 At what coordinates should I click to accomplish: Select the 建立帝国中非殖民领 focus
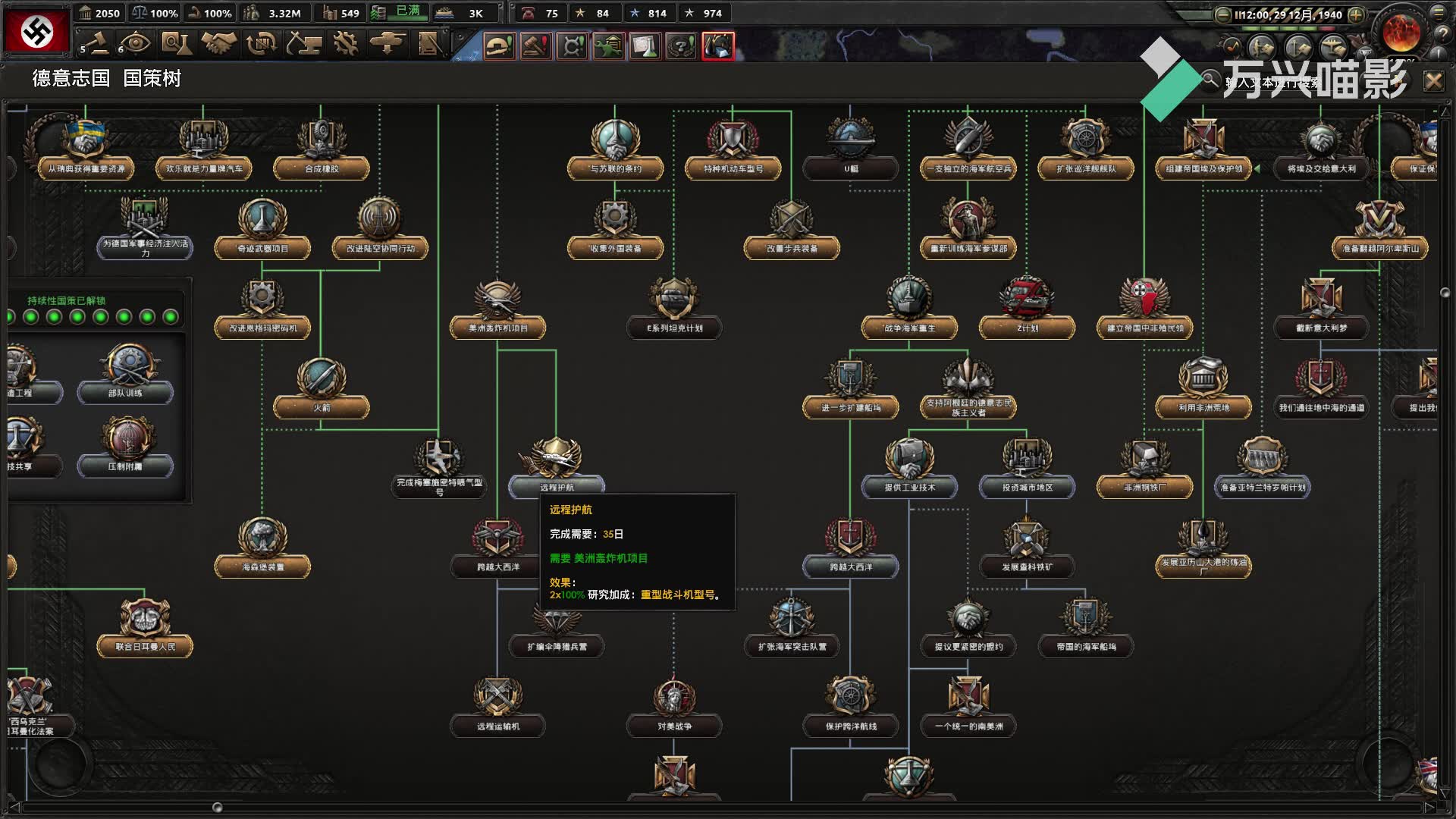1145,309
